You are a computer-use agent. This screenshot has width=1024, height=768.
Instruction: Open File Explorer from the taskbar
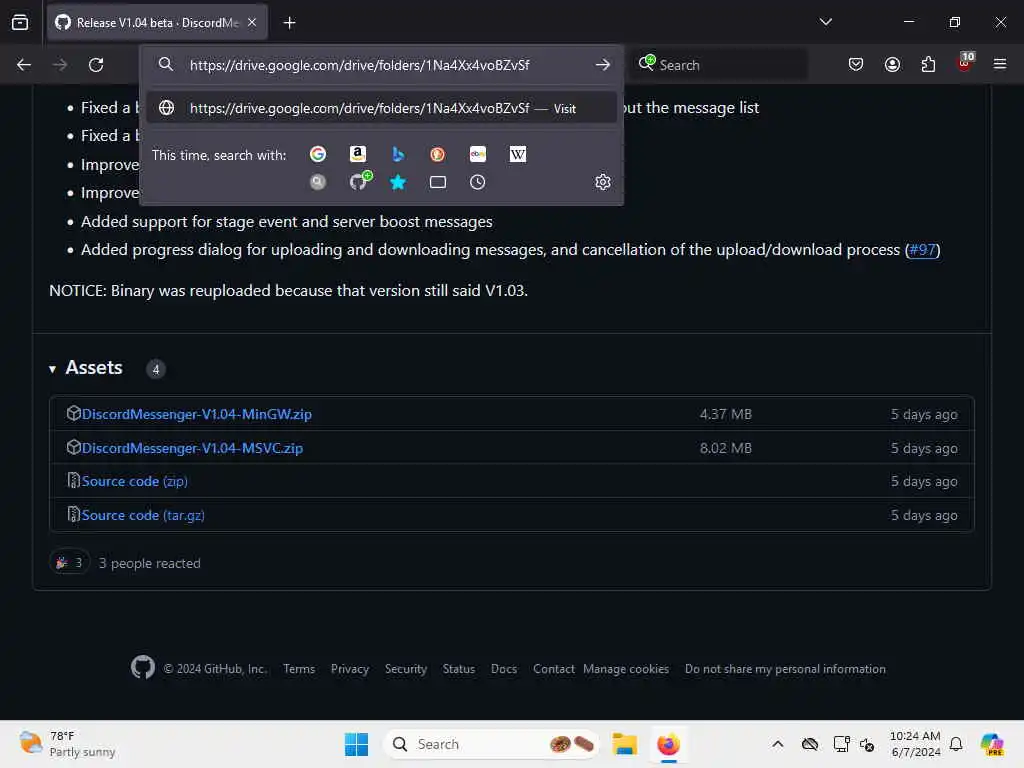624,744
